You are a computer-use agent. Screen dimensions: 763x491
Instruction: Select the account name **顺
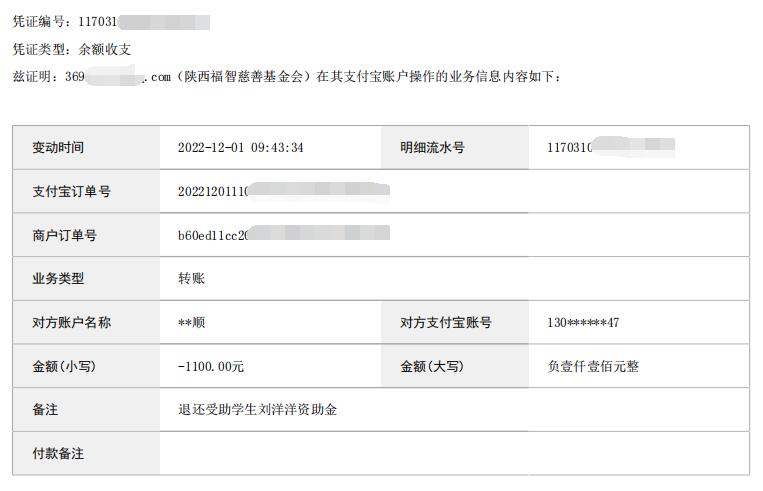pyautogui.click(x=191, y=322)
